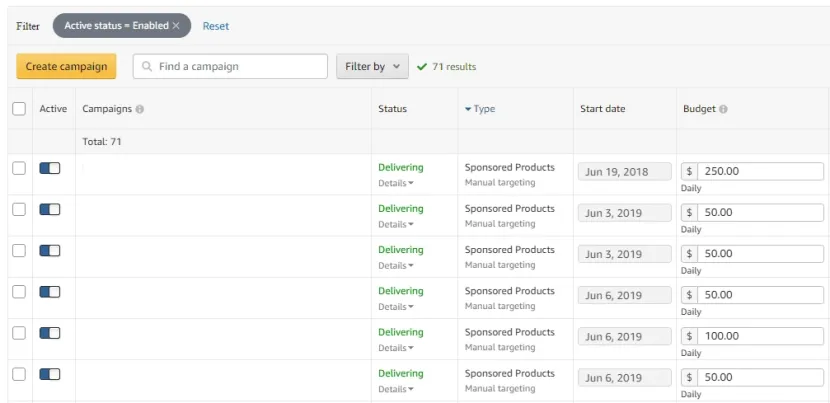This screenshot has height=403, width=830.
Task: Click the Reset filter link
Action: (216, 26)
